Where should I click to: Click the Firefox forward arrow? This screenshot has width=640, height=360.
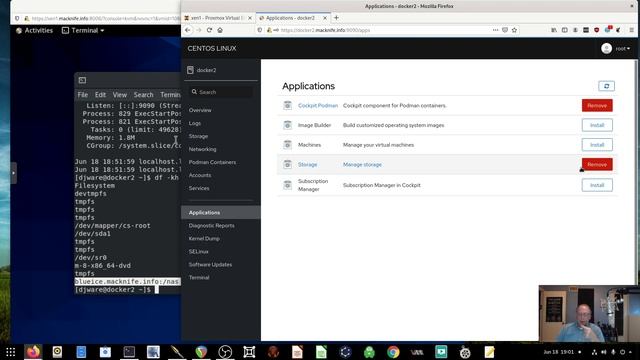click(199, 30)
